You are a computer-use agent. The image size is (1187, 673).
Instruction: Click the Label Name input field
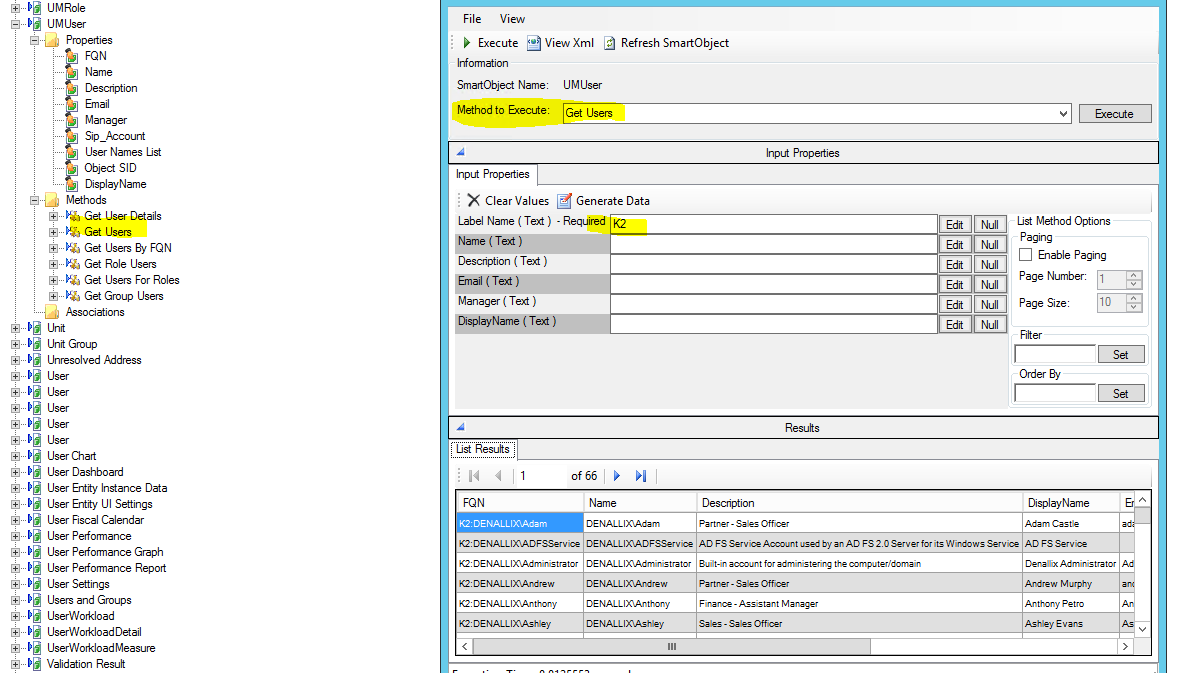pos(774,224)
